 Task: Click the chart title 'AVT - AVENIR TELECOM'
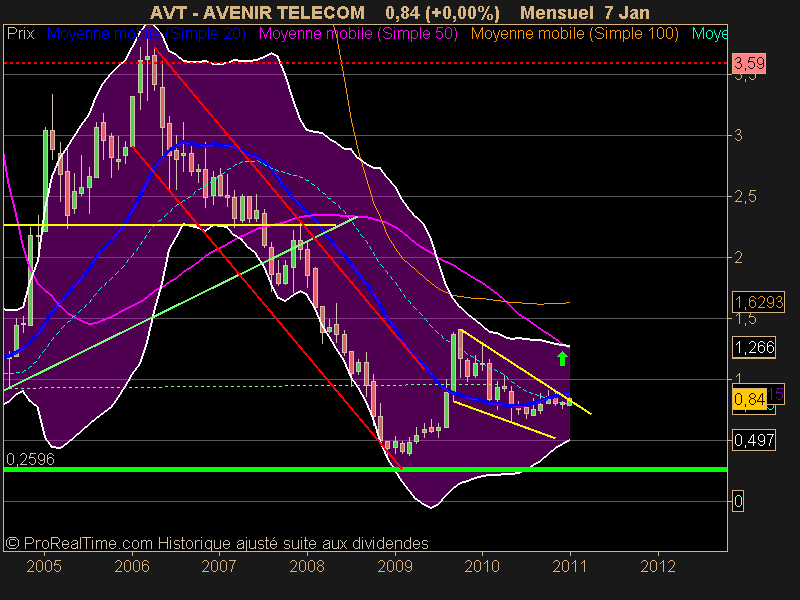coord(258,12)
